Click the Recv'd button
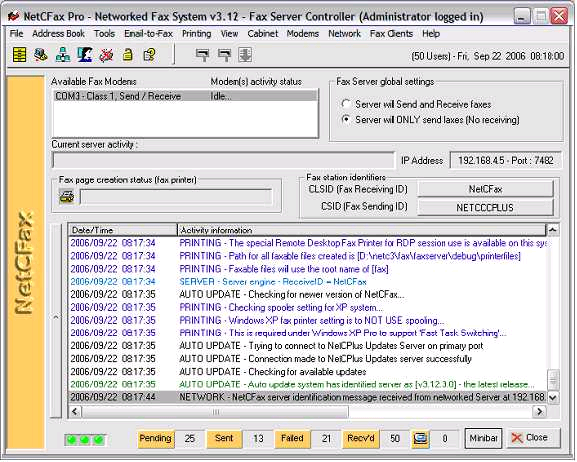This screenshot has width=577, height=462. [361, 439]
